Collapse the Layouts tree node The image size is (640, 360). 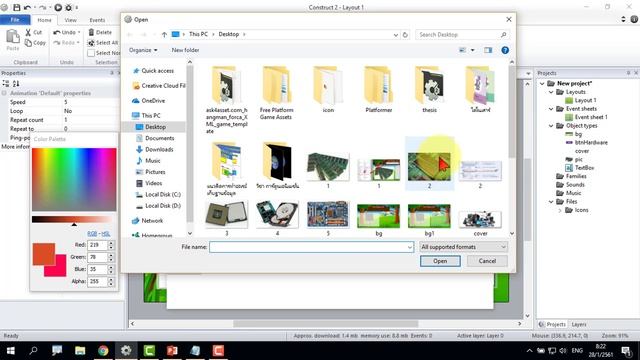[x=551, y=92]
